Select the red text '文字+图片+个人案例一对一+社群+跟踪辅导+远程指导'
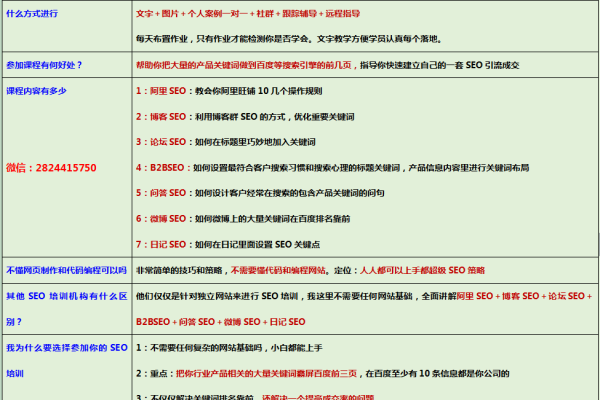The width and height of the screenshot is (600, 400). 248,14
